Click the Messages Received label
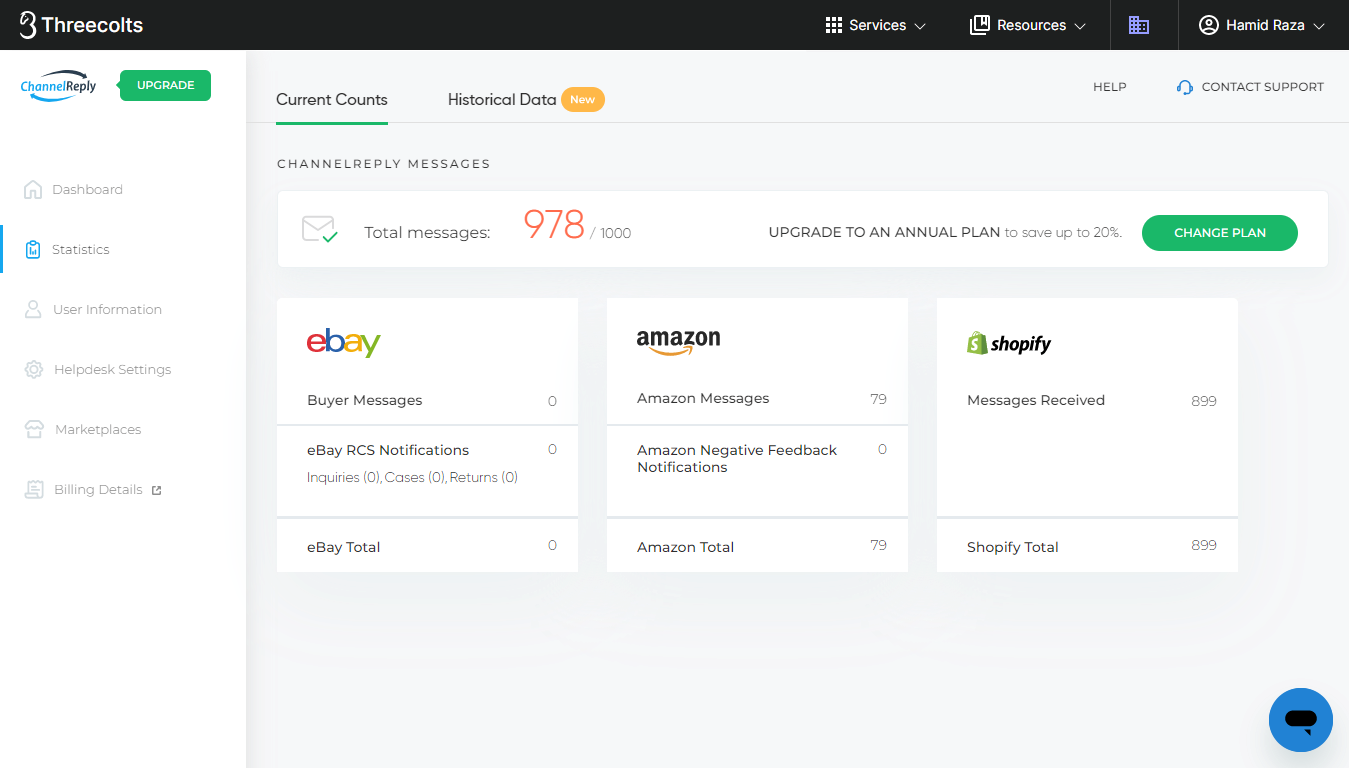1349x768 pixels. tap(1036, 400)
